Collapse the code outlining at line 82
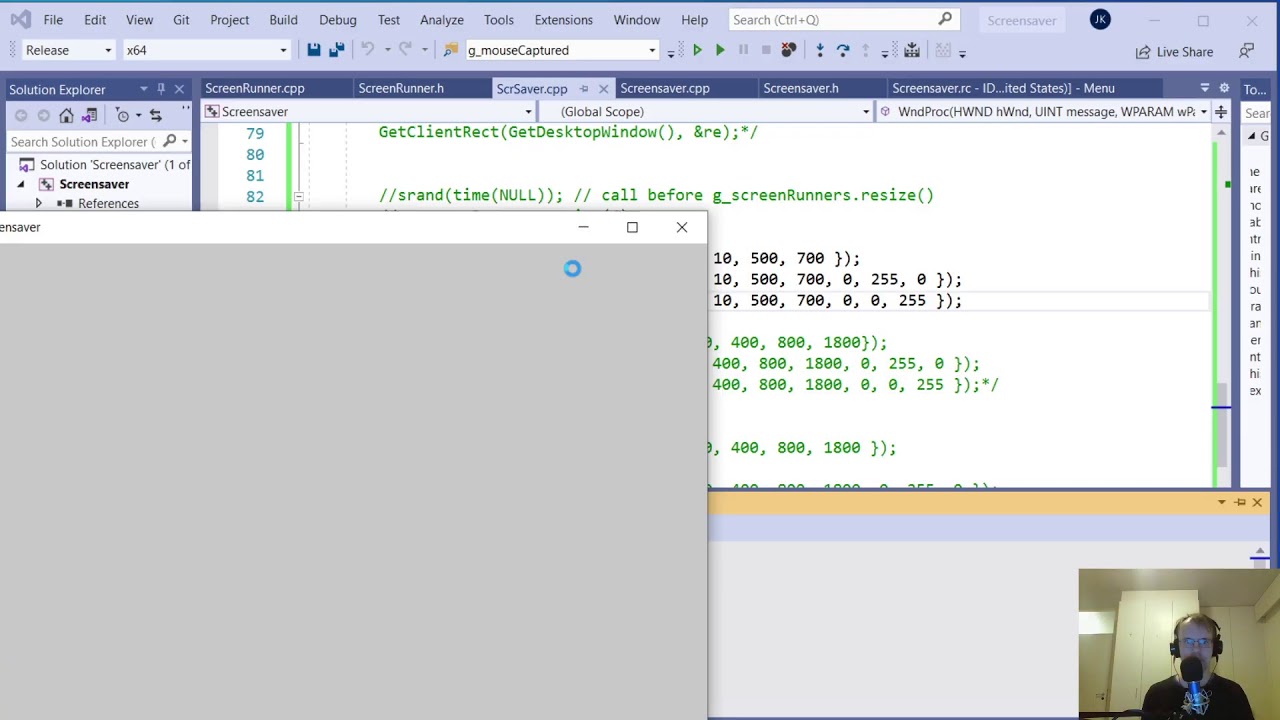This screenshot has width=1280, height=720. [298, 196]
